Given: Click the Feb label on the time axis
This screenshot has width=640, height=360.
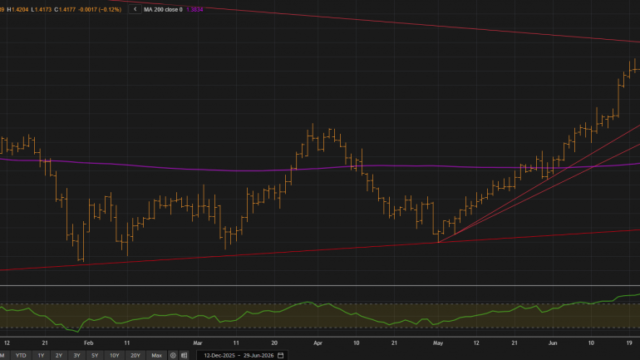Looking at the screenshot, I should tap(89, 343).
